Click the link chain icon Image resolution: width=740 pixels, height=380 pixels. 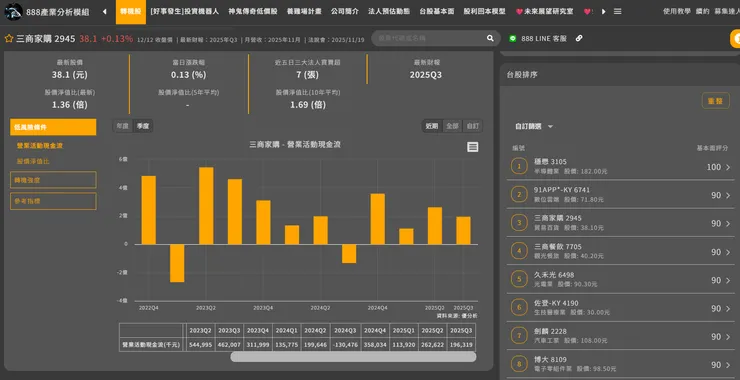579,38
